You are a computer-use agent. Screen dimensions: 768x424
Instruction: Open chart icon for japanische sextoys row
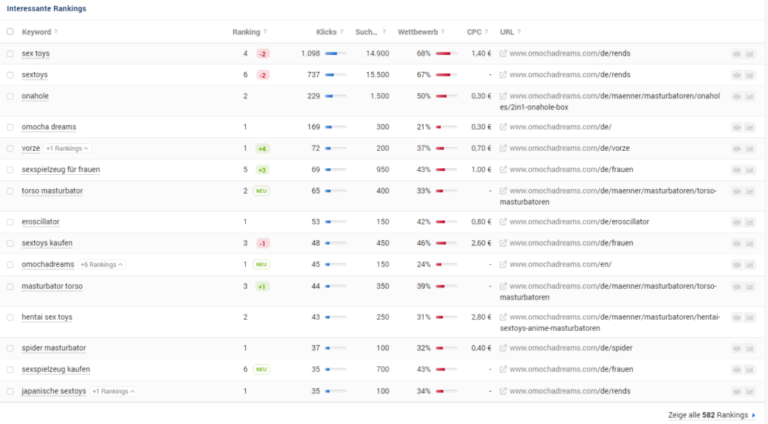(x=750, y=392)
